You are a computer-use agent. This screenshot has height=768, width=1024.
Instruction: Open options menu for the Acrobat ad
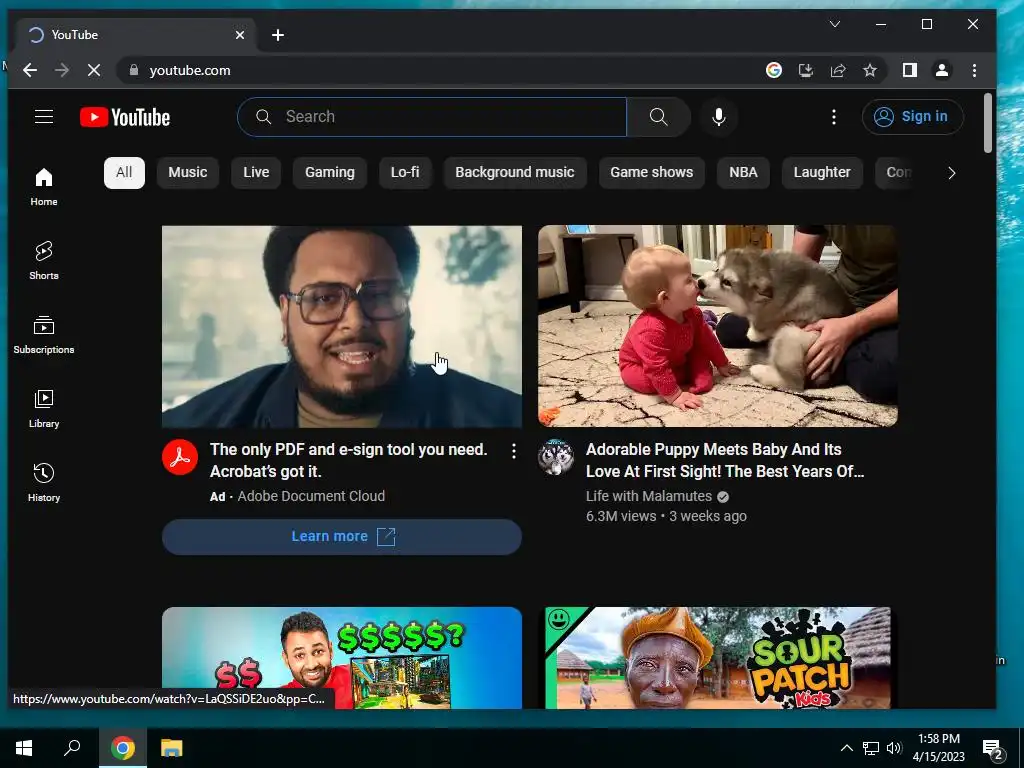coord(514,451)
